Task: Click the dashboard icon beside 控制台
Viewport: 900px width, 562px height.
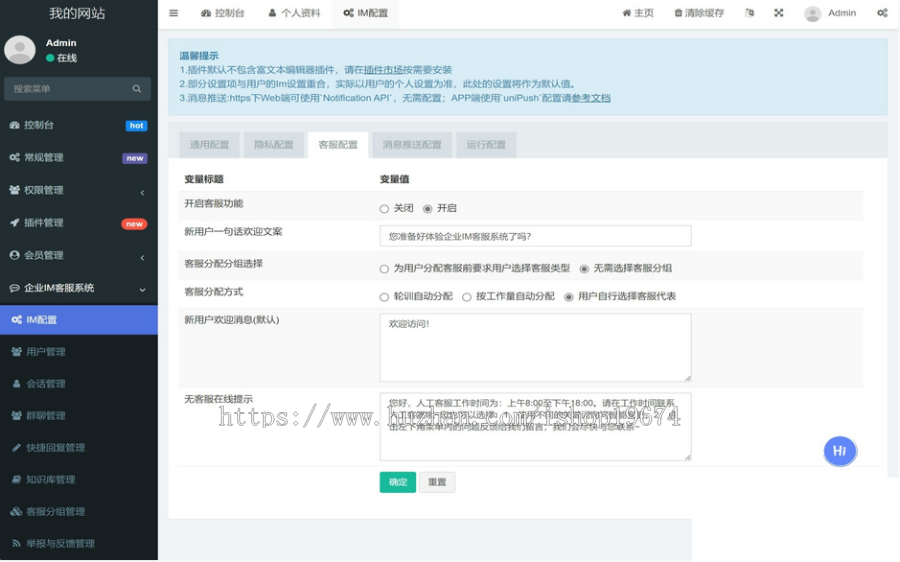Action: (14, 125)
